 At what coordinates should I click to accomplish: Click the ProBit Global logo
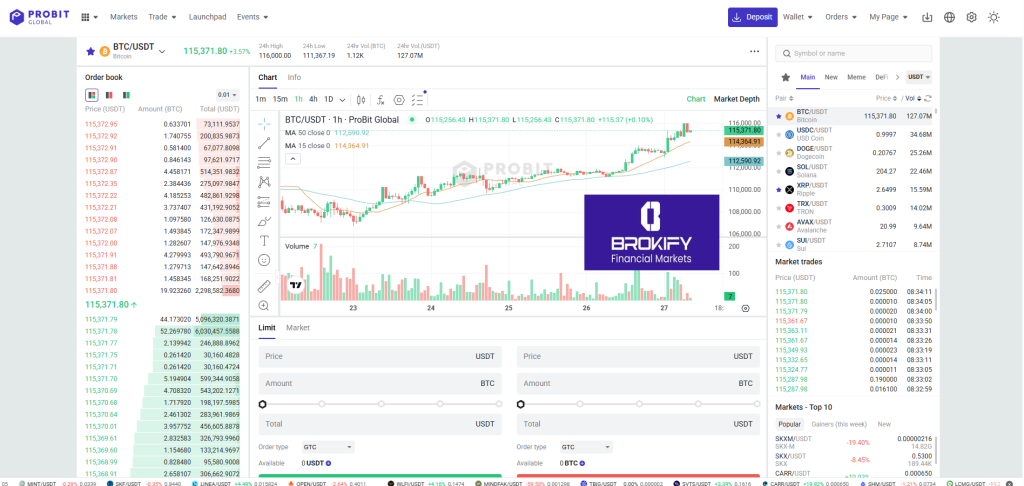[x=39, y=17]
